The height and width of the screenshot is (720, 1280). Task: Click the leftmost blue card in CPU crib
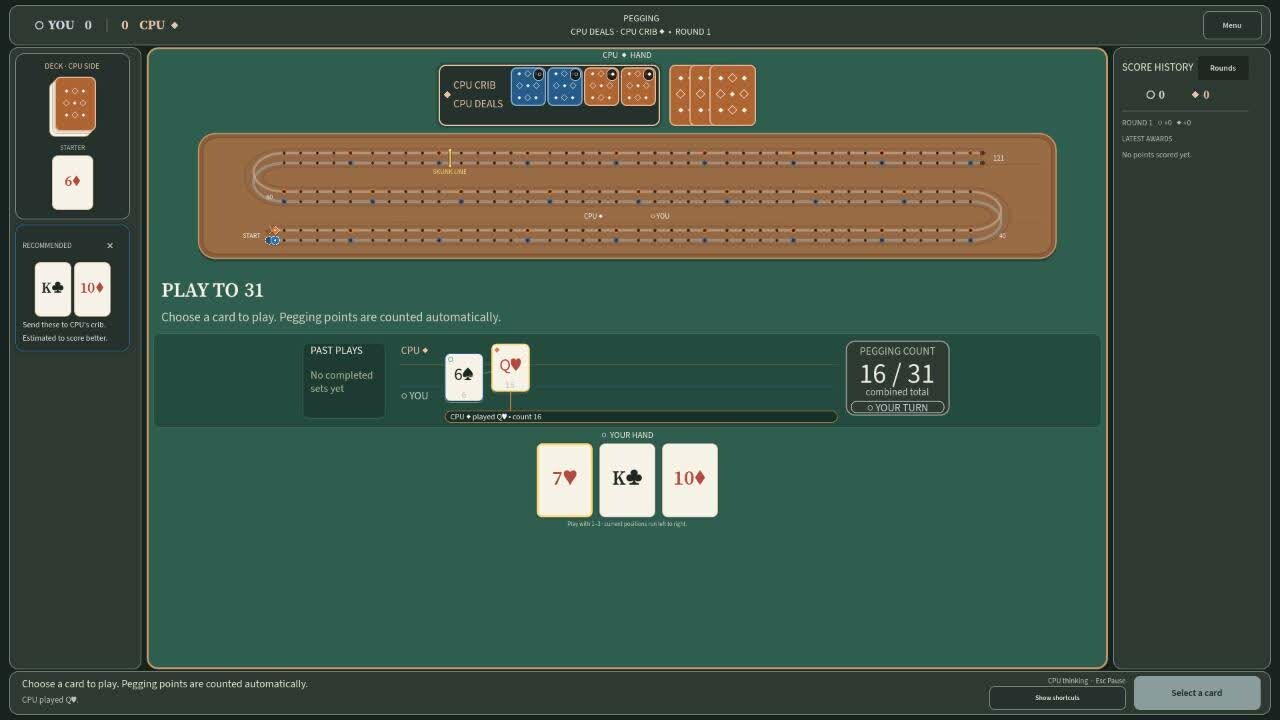click(x=528, y=86)
